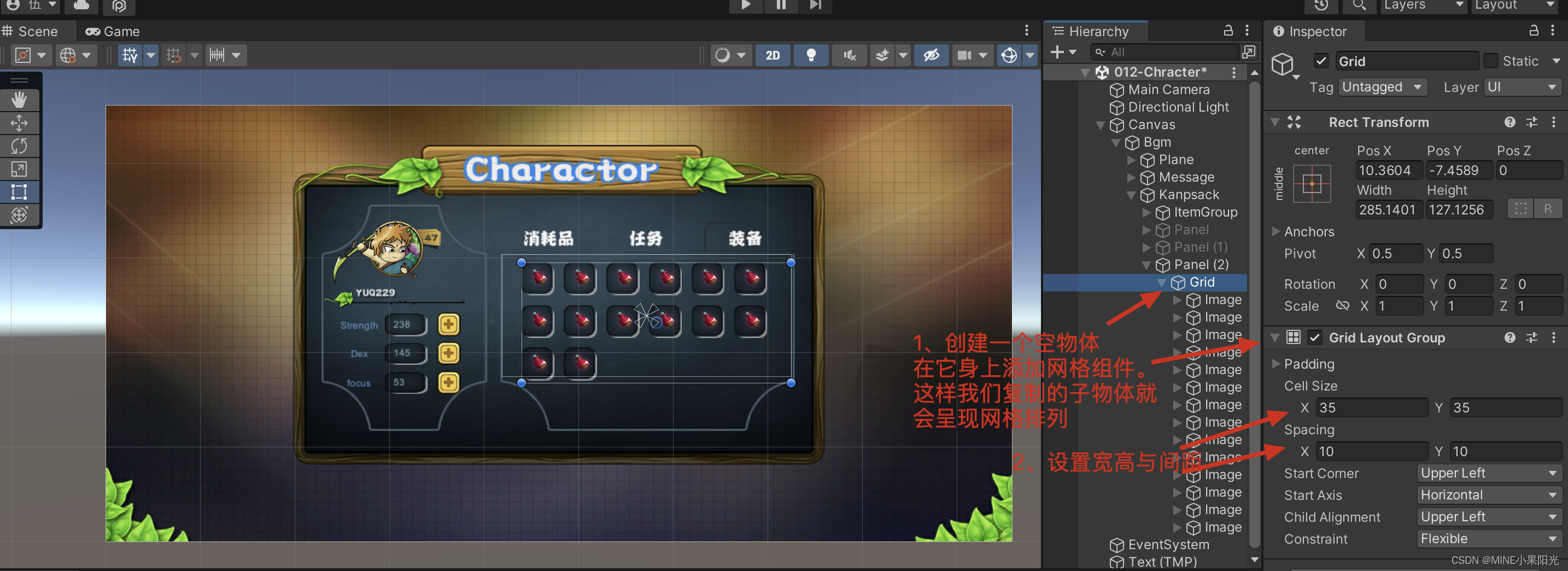Open the Layer UI dropdown

click(x=1522, y=87)
